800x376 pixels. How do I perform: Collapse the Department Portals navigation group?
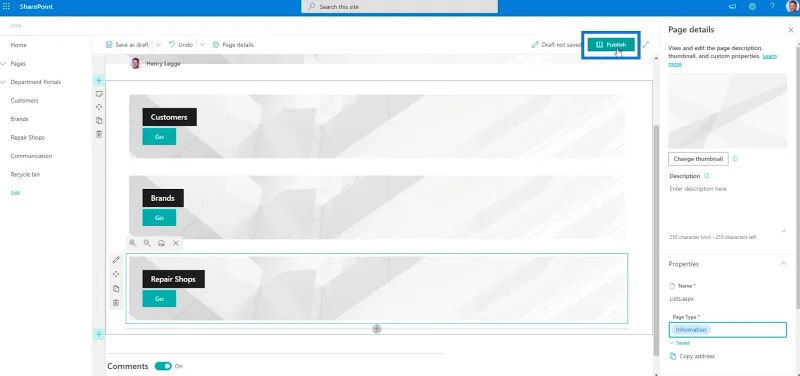4,82
